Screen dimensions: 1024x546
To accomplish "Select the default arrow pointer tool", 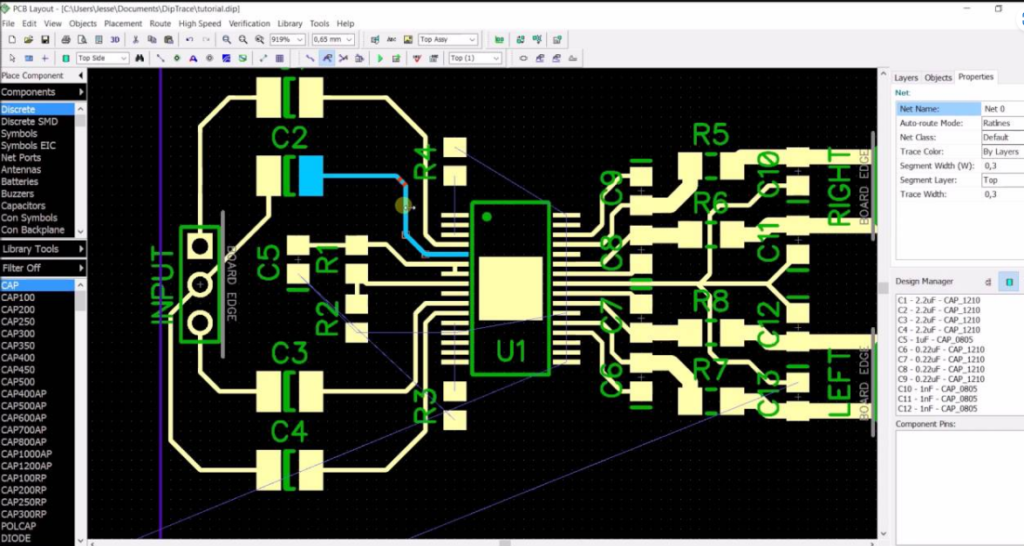I will [11, 59].
